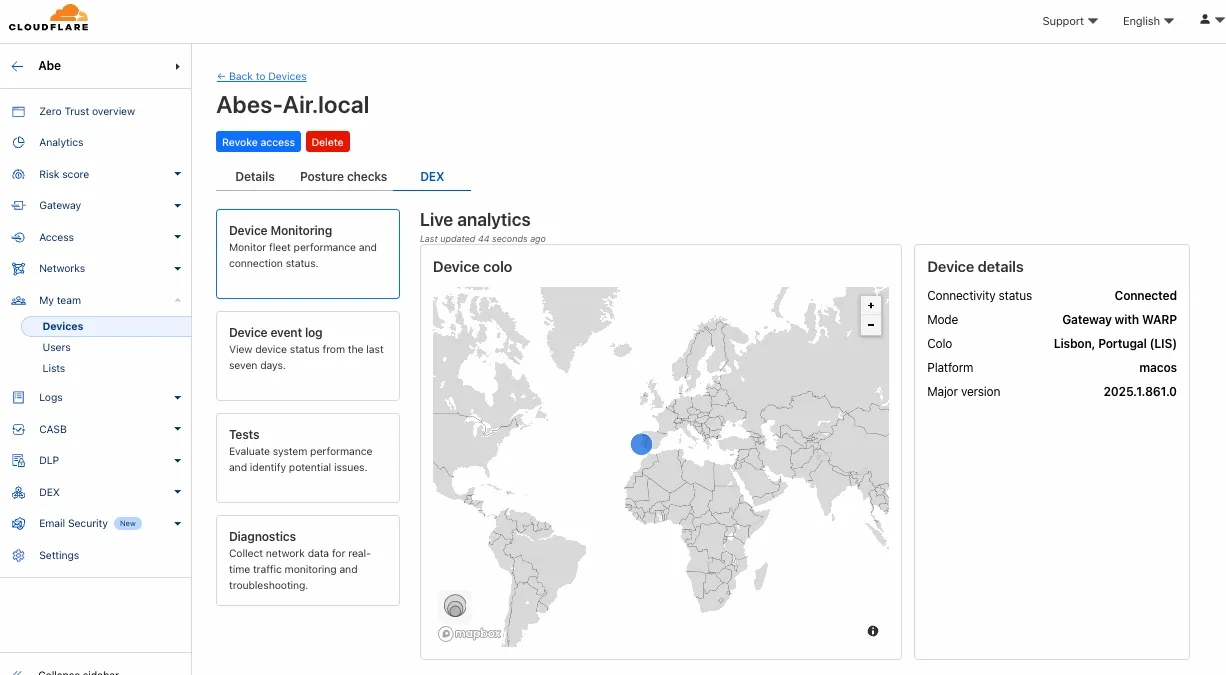Select the Analytics clock icon in sidebar

18,142
